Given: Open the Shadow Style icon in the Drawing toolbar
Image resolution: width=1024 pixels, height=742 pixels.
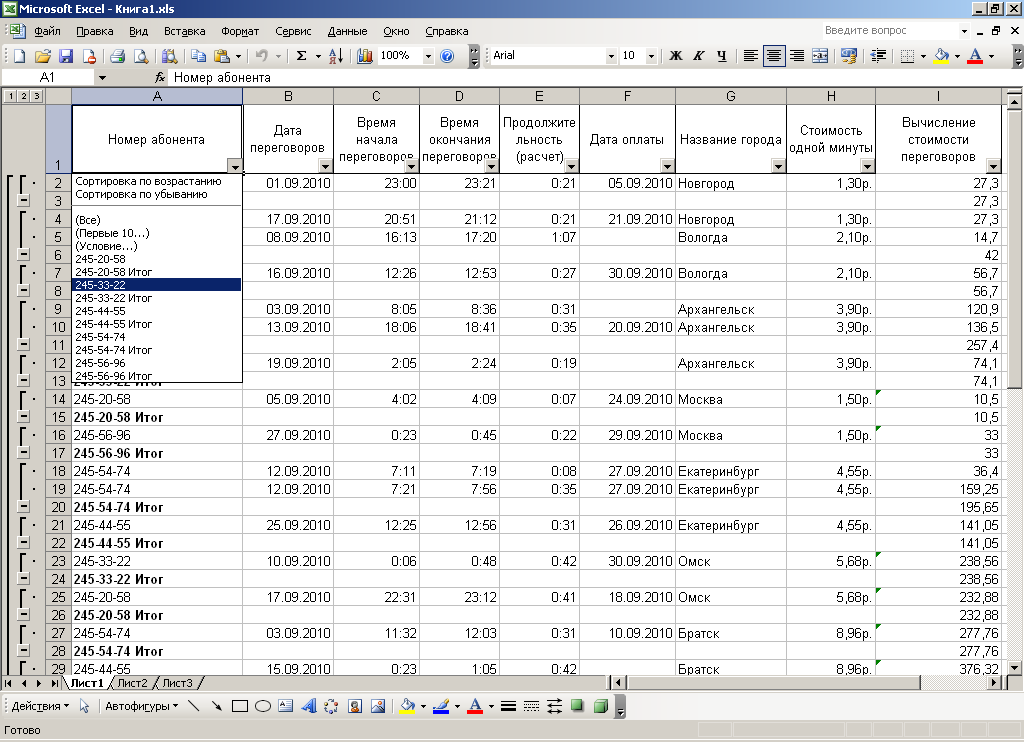Looking at the screenshot, I should tap(577, 706).
